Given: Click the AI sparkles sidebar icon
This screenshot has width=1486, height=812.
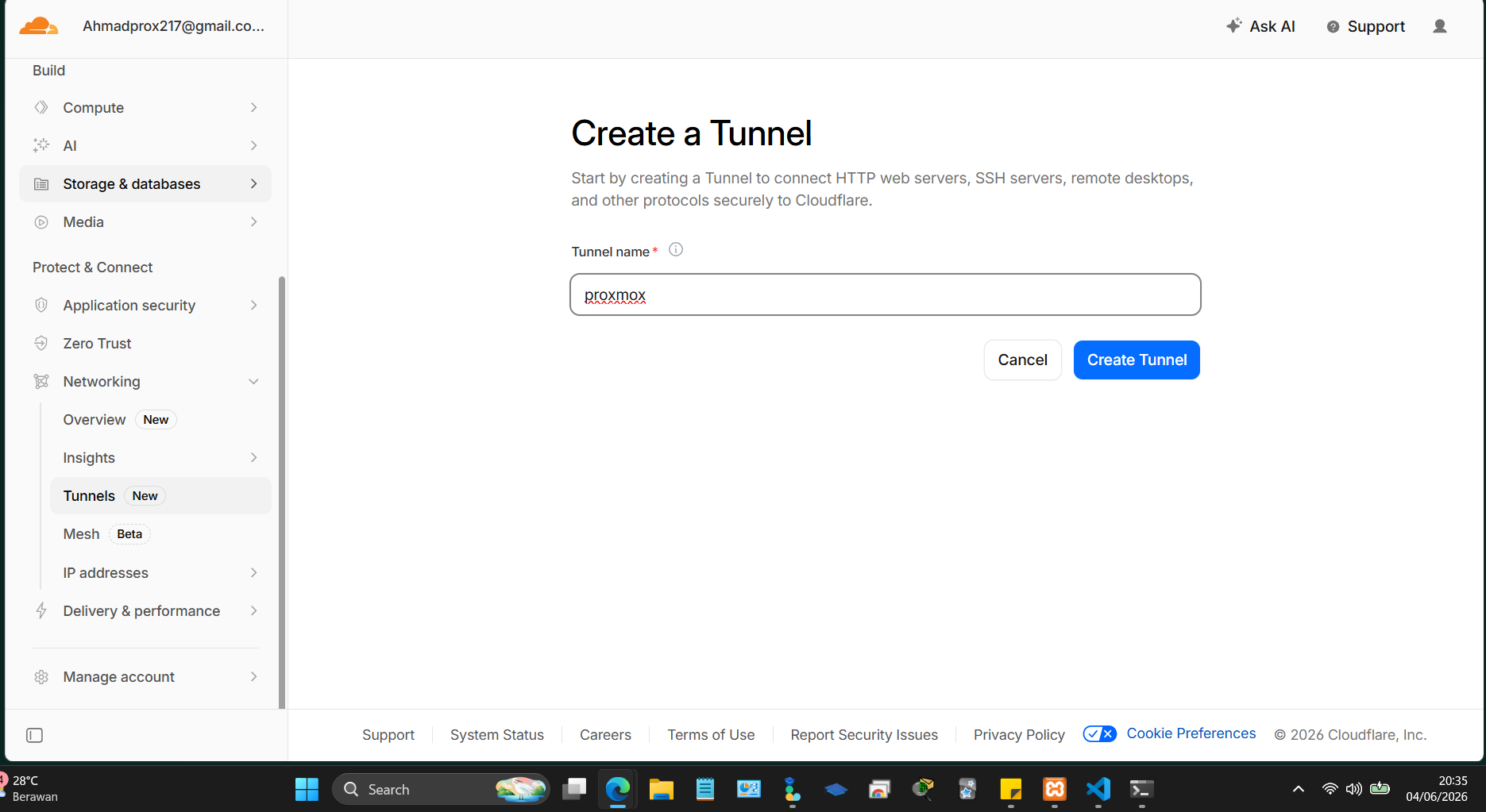Looking at the screenshot, I should [41, 145].
